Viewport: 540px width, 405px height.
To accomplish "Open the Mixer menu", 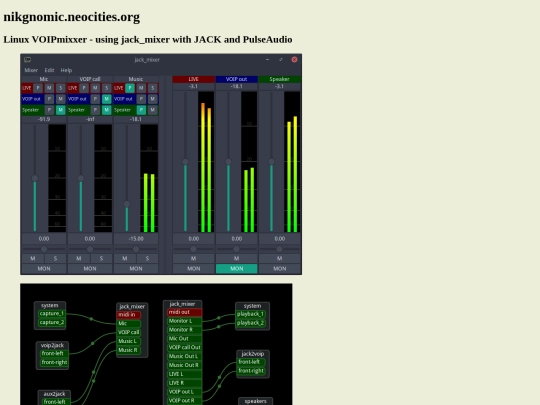I will pos(31,70).
